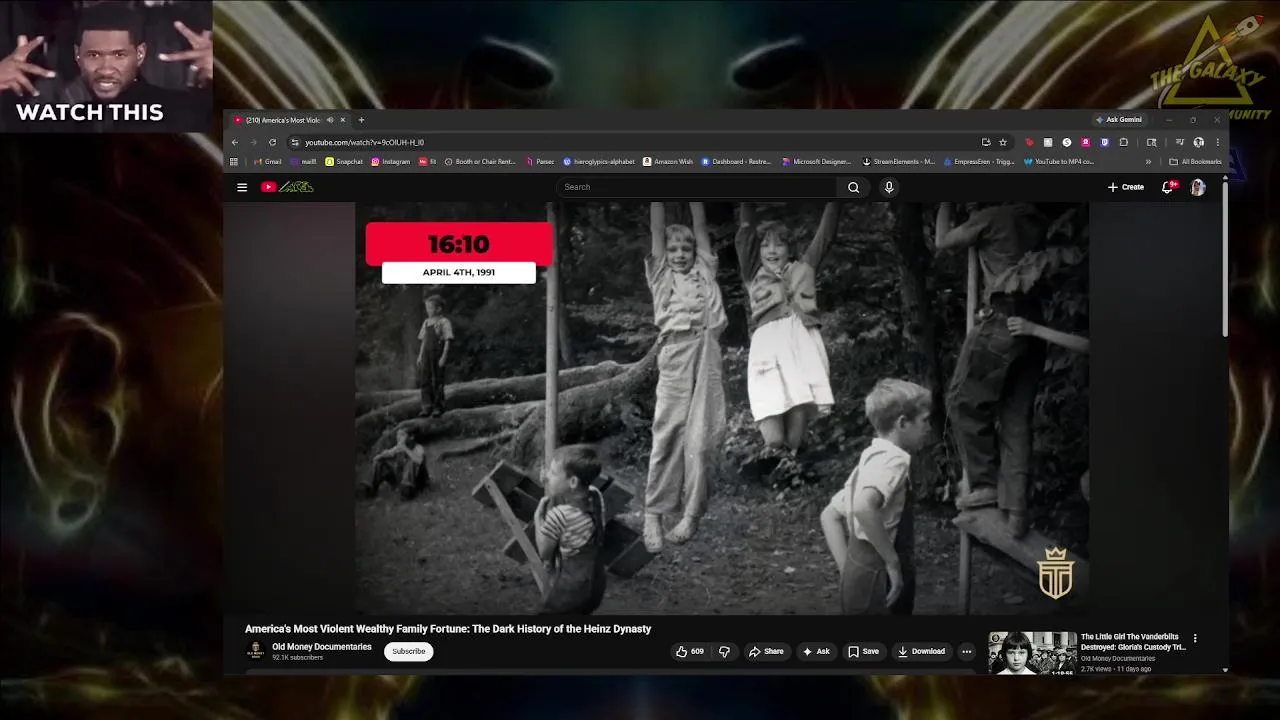The image size is (1280, 720).
Task: Click the Share button
Action: [766, 651]
